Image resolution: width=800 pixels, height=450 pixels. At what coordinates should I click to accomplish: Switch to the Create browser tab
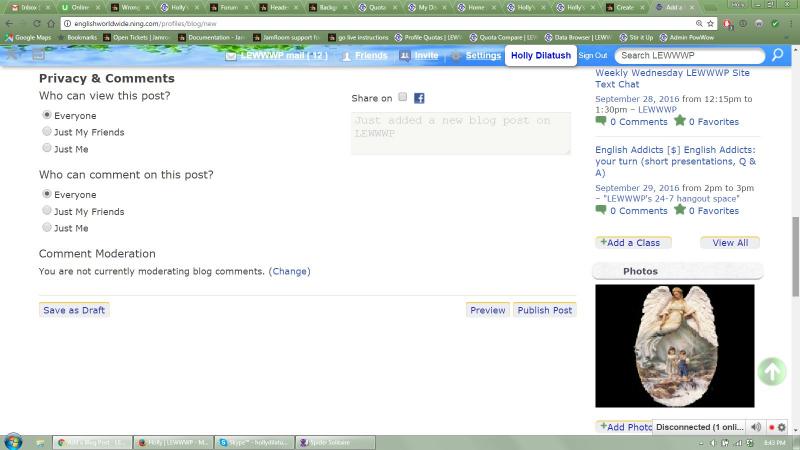tap(625, 7)
